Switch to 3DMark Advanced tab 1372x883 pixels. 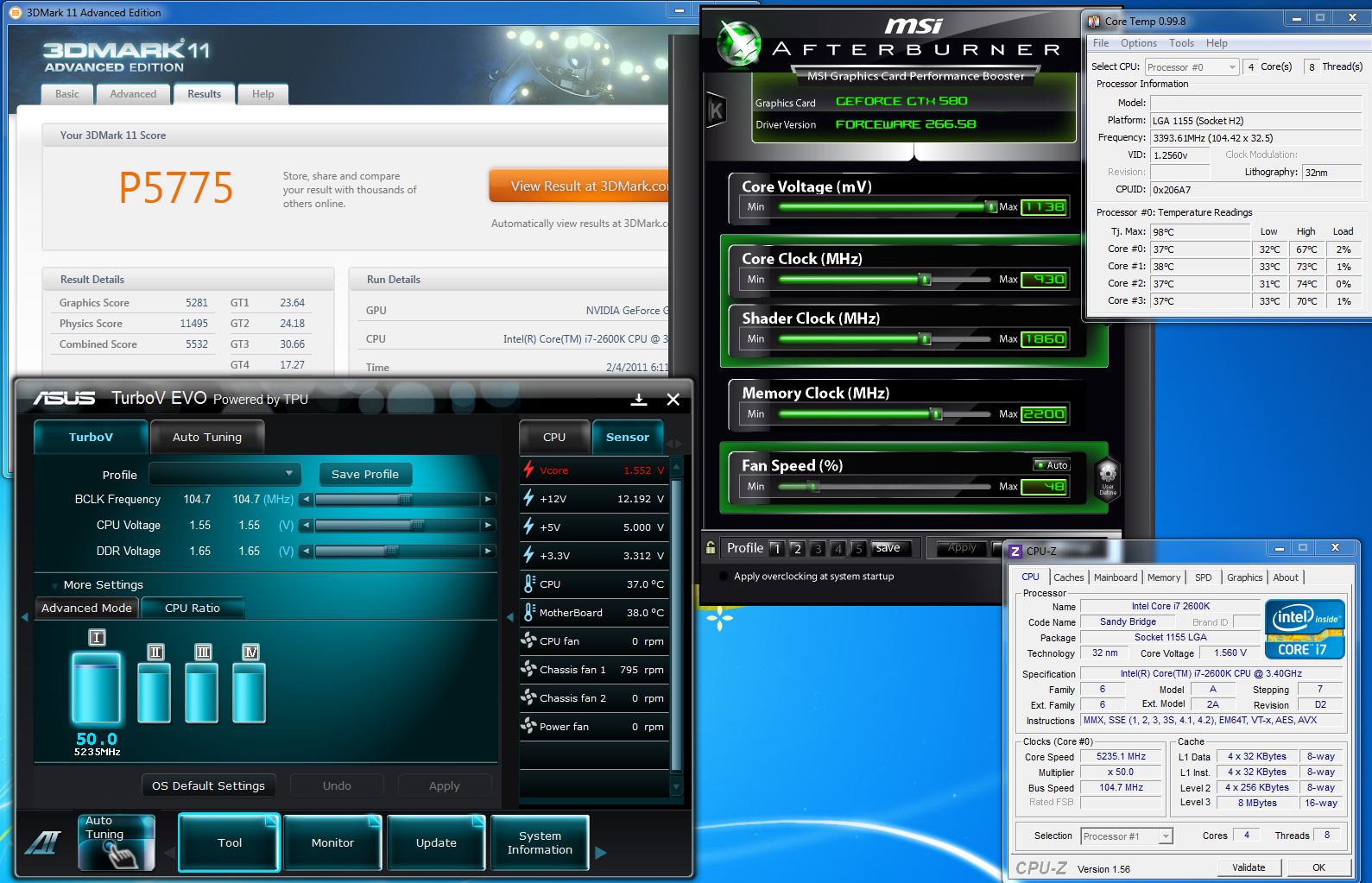point(133,94)
